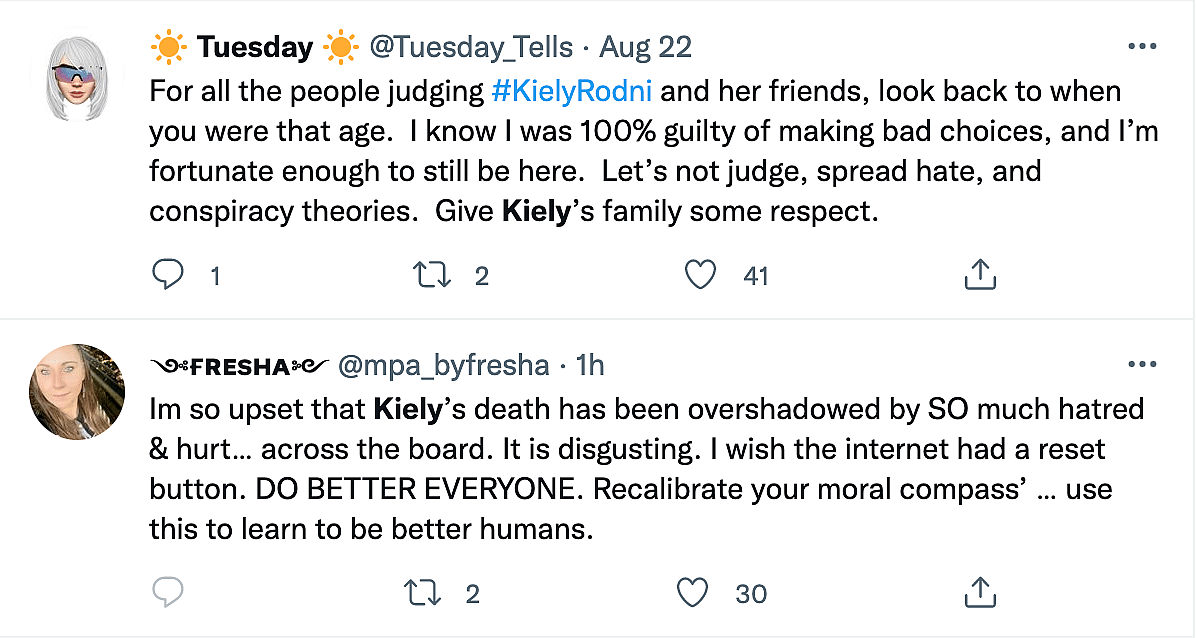Open the Tuesday display name profile

click(254, 46)
